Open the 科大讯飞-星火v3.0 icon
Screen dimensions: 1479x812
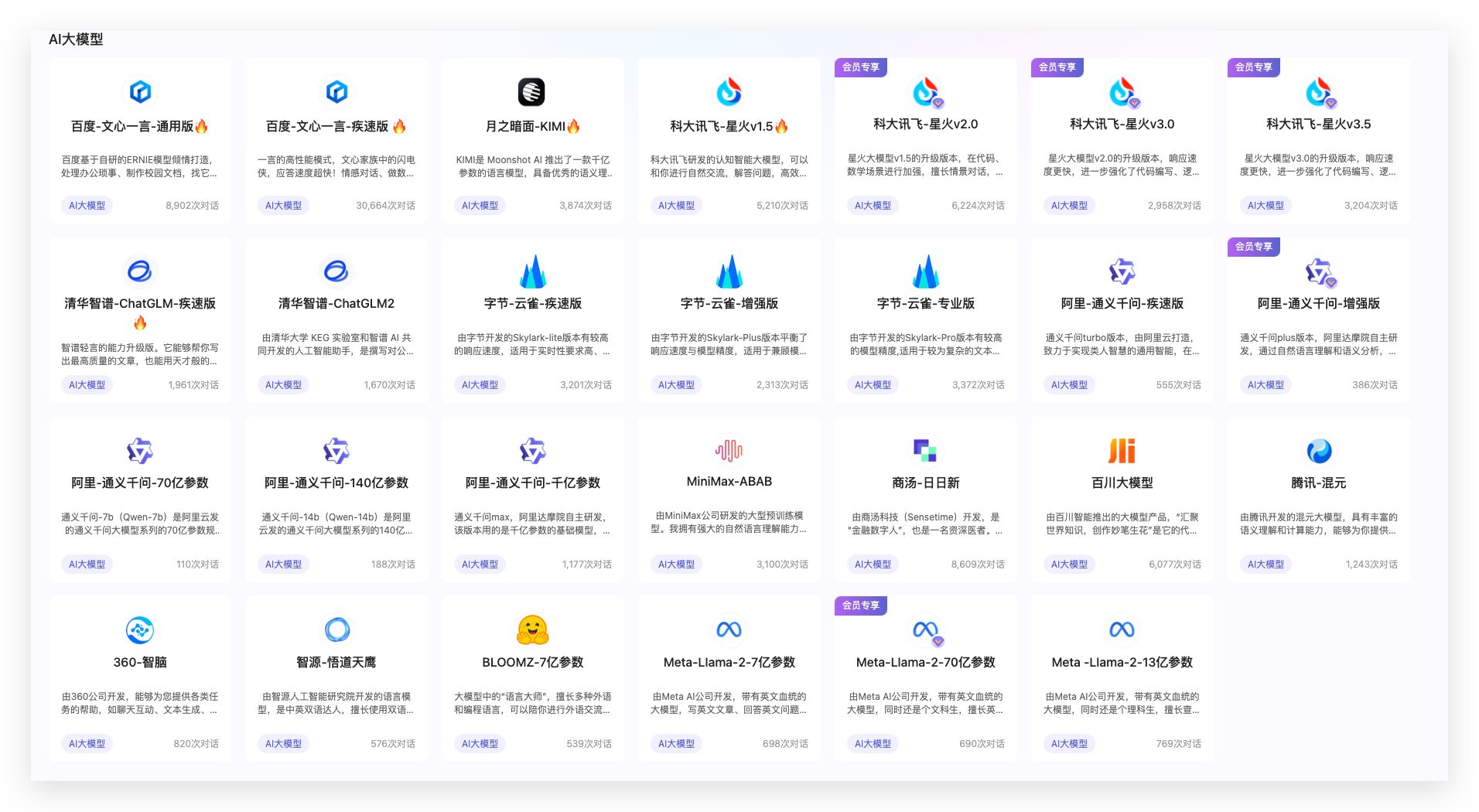point(1122,92)
